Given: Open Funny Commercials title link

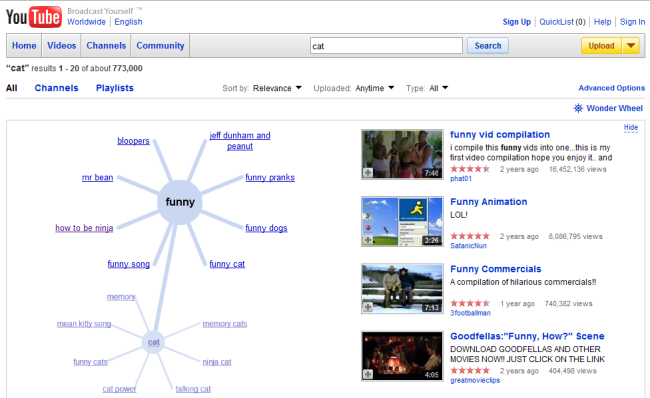Looking at the screenshot, I should click(496, 269).
